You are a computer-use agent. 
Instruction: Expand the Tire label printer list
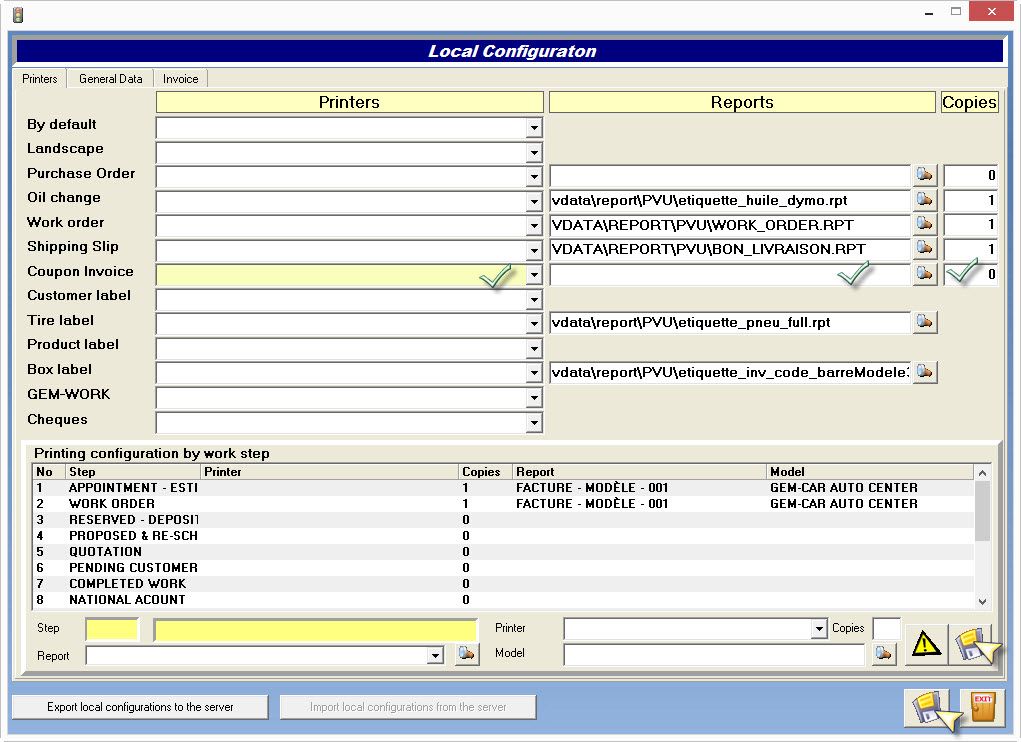(534, 323)
